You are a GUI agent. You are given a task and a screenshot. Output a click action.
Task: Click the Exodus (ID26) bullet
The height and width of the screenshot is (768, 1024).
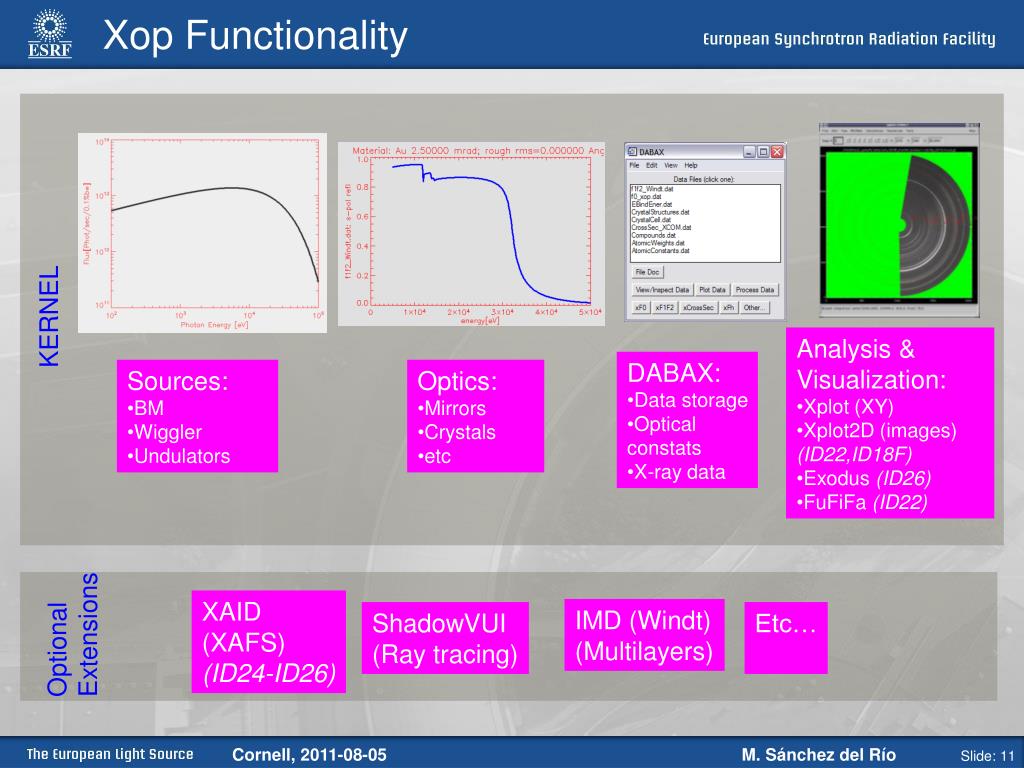tap(864, 478)
